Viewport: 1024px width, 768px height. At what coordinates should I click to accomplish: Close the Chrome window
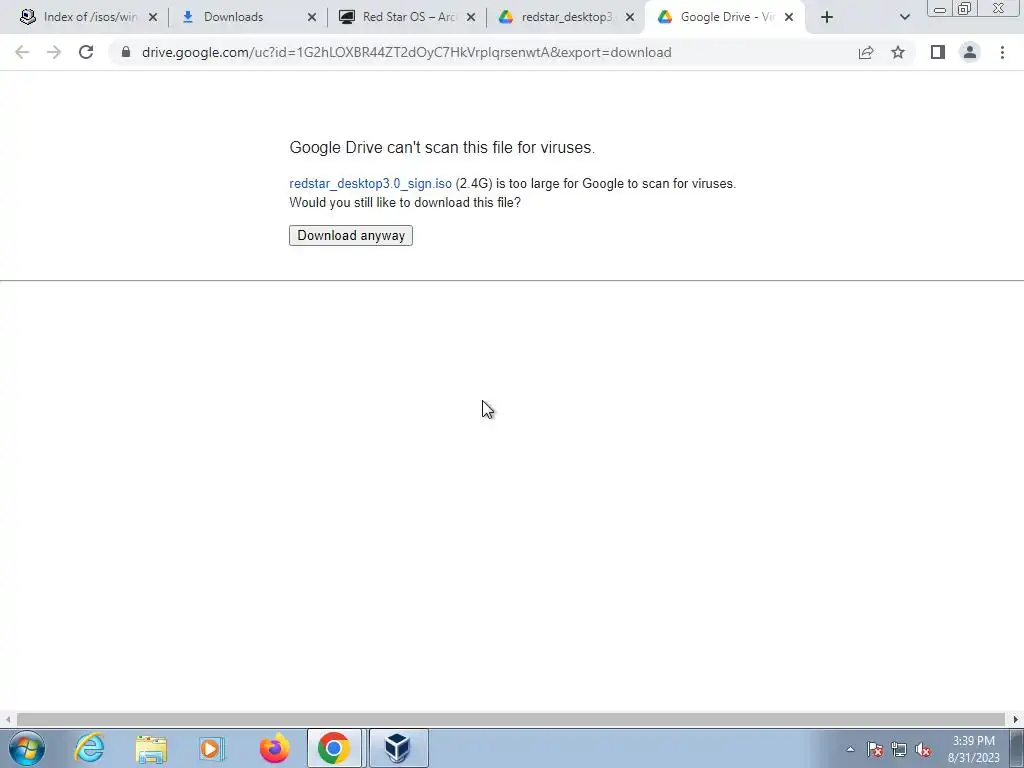[999, 8]
